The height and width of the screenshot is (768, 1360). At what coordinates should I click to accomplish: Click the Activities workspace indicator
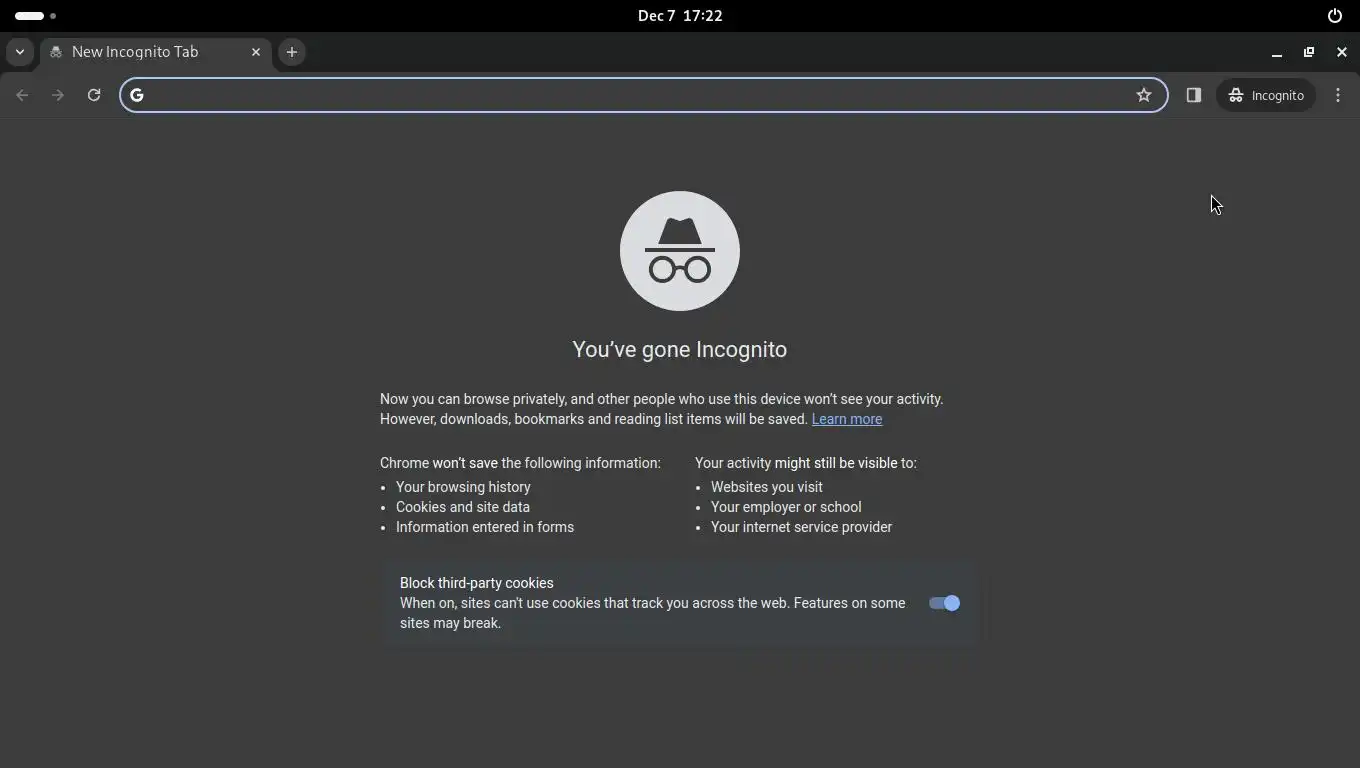pos(35,16)
